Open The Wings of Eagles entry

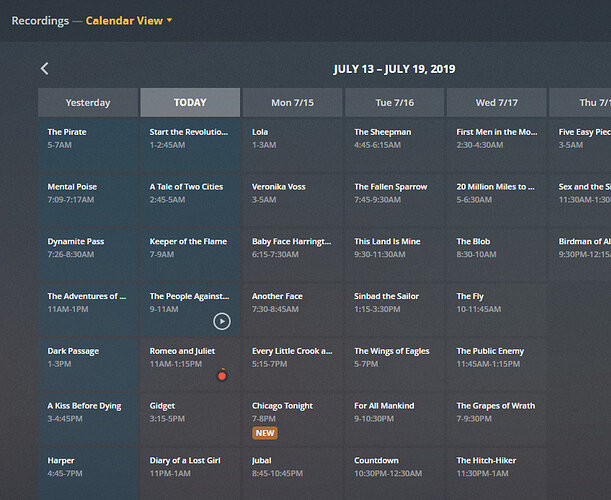point(394,364)
